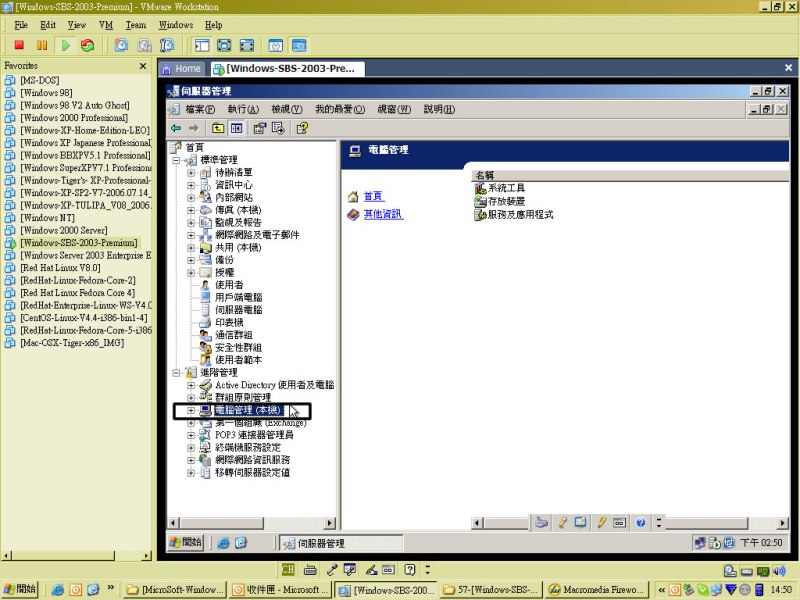Click the Favorites panel horizontal scrollbar
This screenshot has height=600, width=800.
click(x=77, y=556)
